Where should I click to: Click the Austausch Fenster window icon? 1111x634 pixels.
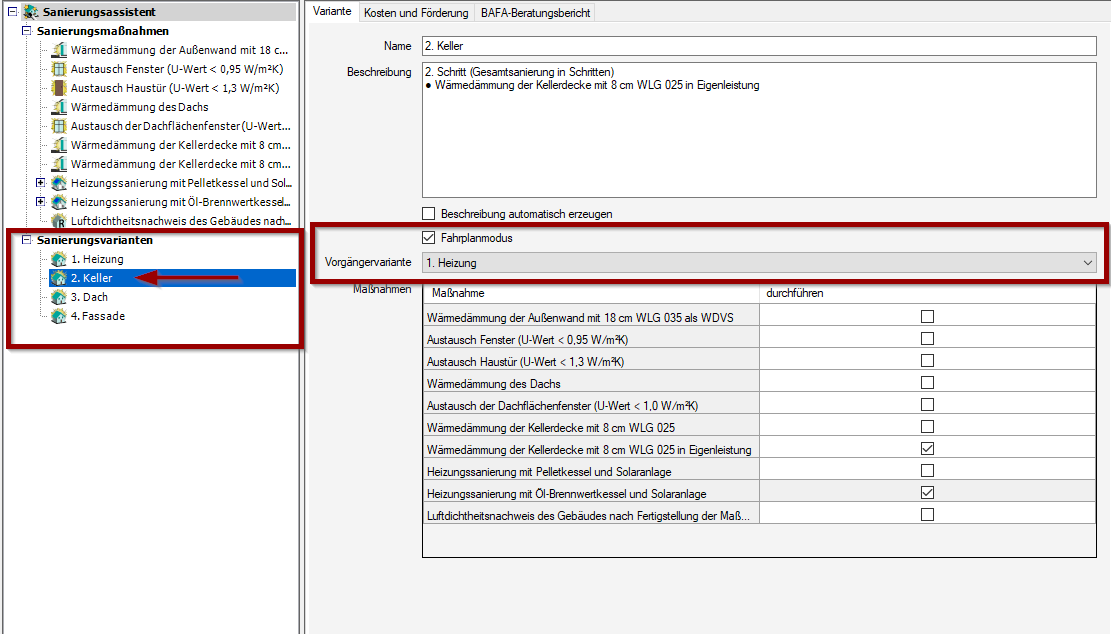tap(59, 69)
